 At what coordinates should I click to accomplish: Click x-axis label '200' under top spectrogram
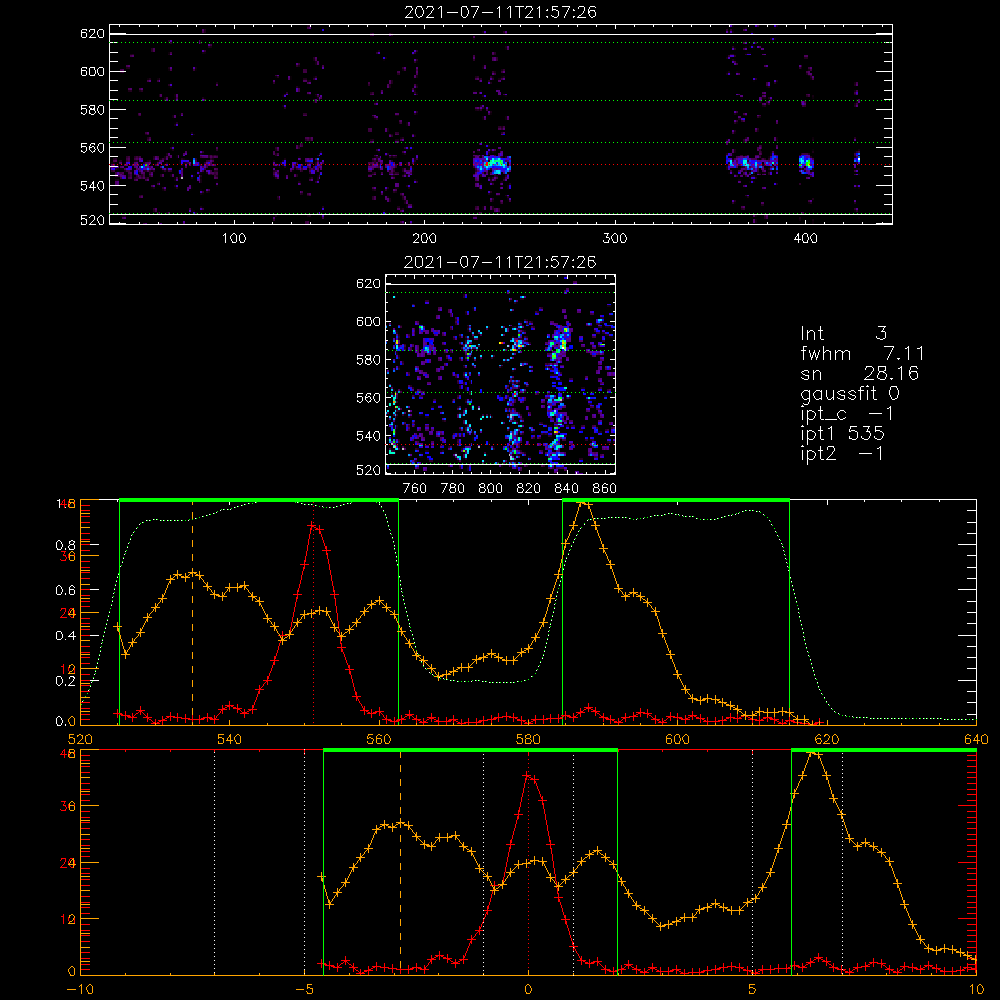click(424, 239)
